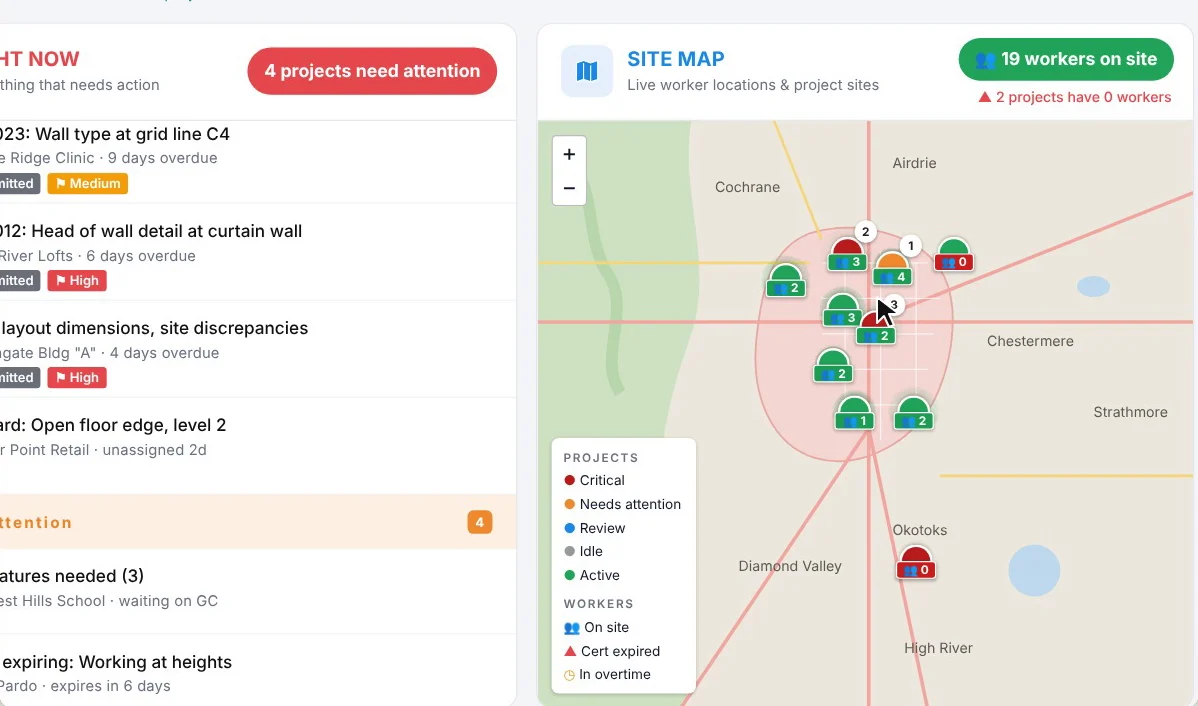
Task: Click the Diamond Valley label on map
Action: coord(790,566)
